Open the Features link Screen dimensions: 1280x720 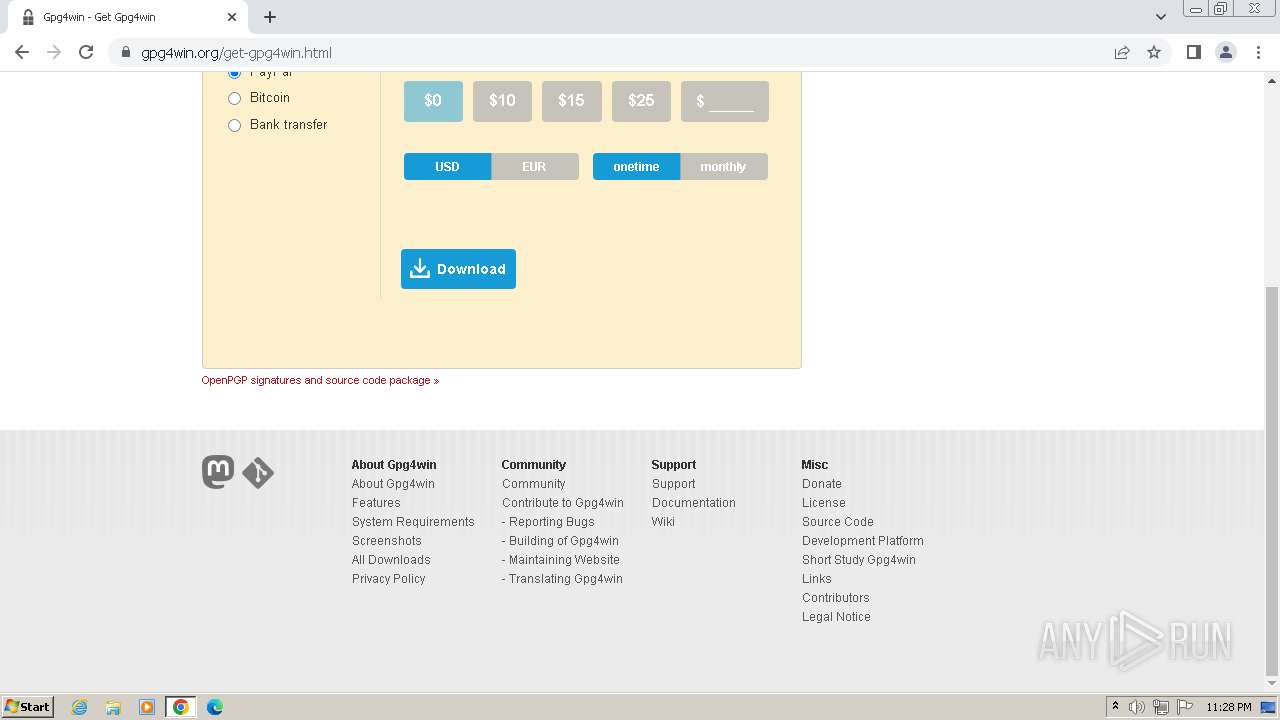tap(376, 503)
